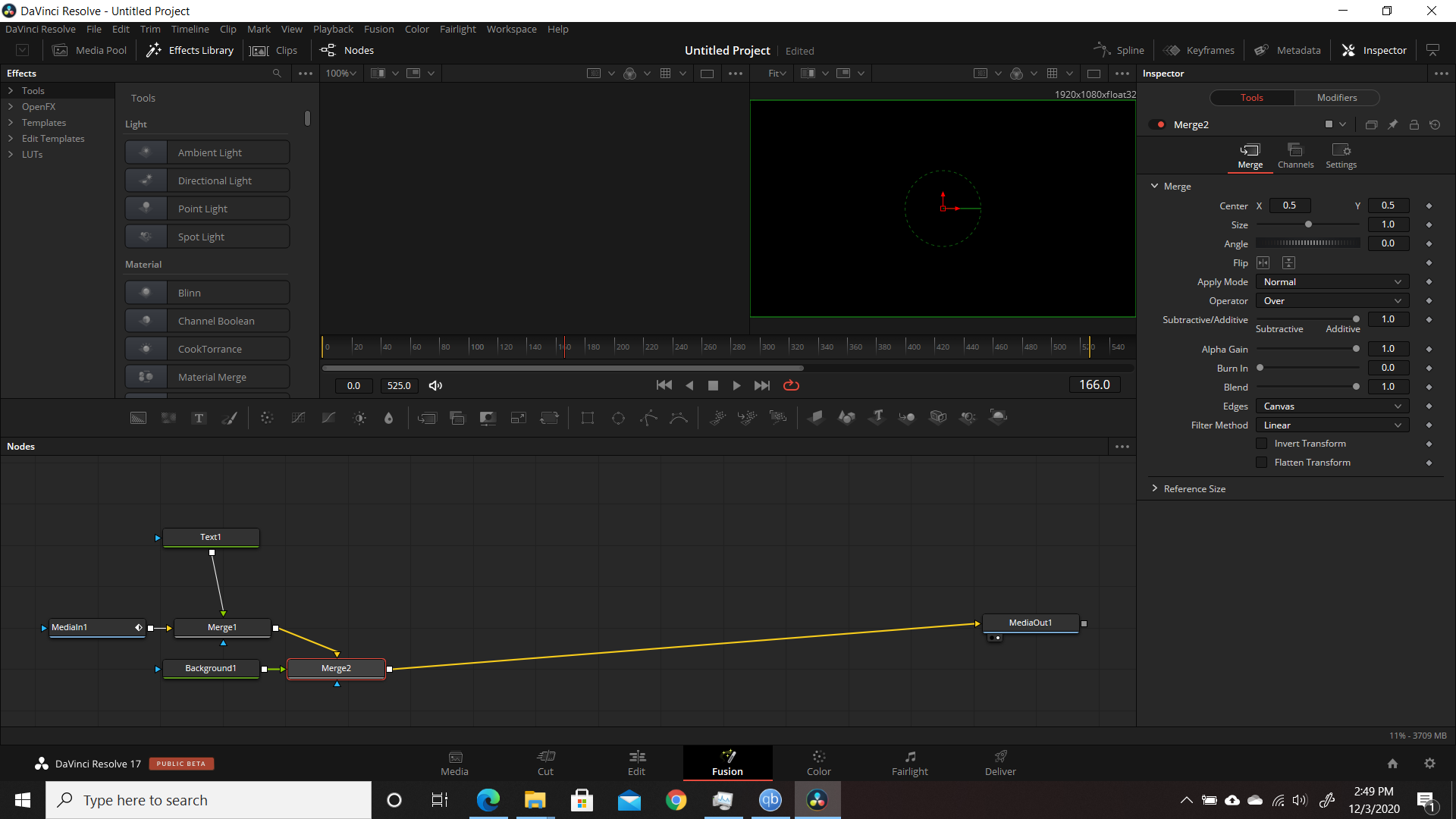This screenshot has width=1456, height=819.
Task: Switch to the Channels tab in Inspector
Action: (x=1295, y=155)
